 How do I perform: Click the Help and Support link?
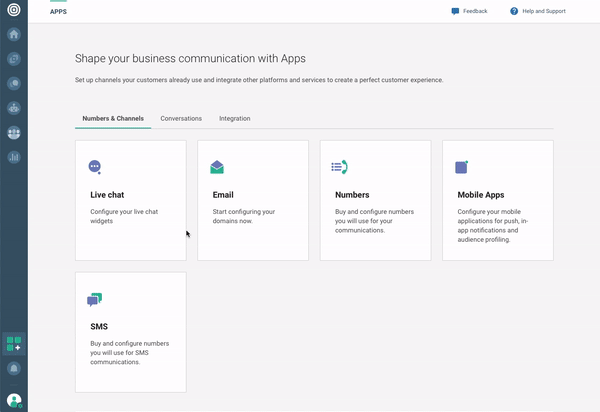tap(543, 11)
